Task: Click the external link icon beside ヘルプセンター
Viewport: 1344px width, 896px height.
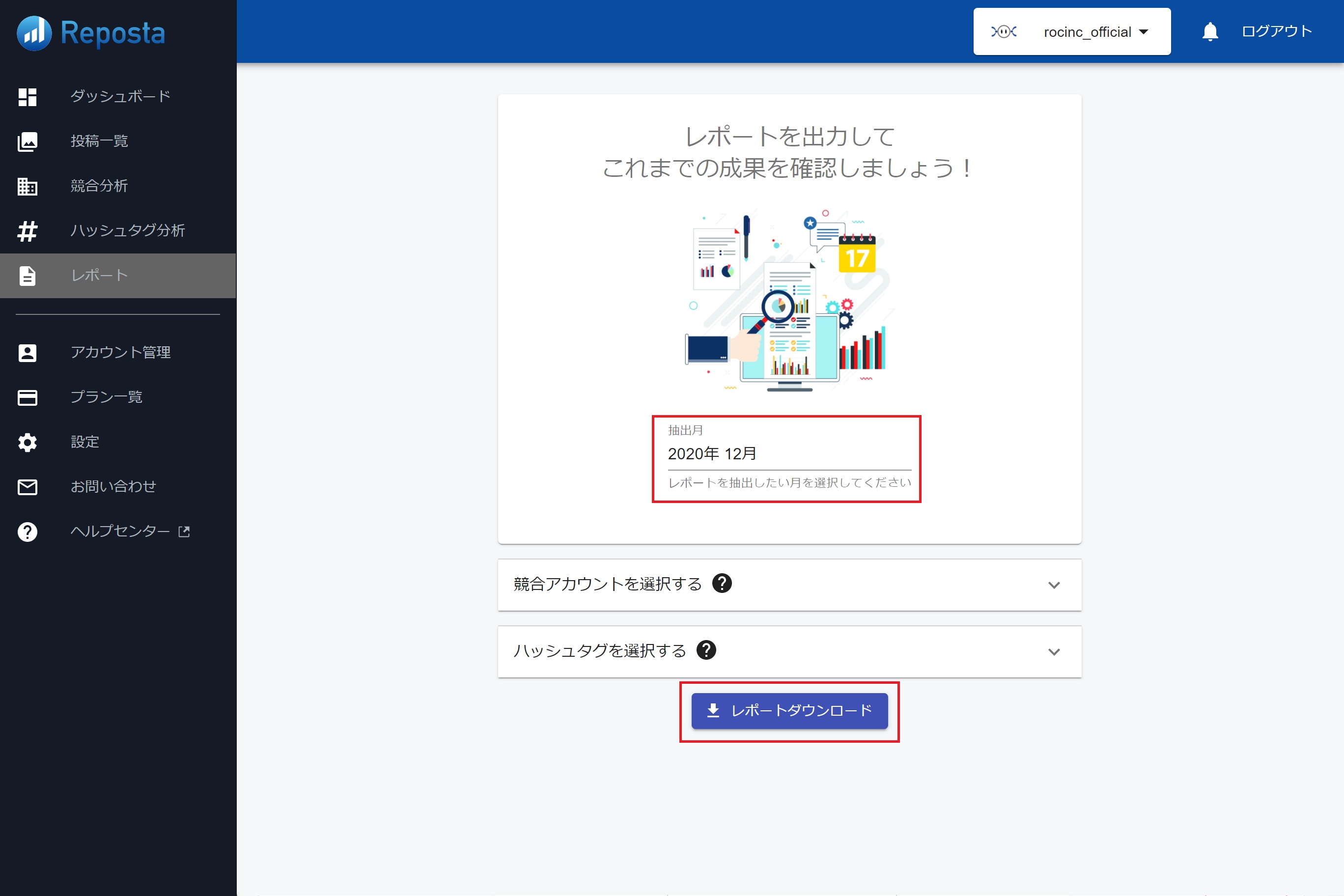Action: [184, 532]
